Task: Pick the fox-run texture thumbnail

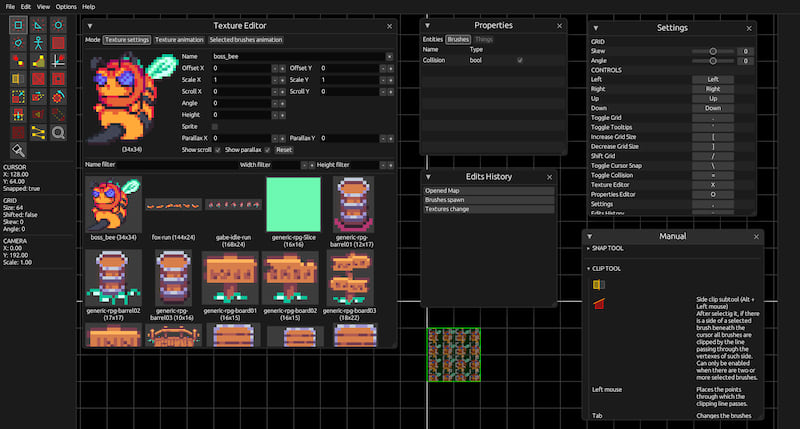Action: [x=173, y=205]
